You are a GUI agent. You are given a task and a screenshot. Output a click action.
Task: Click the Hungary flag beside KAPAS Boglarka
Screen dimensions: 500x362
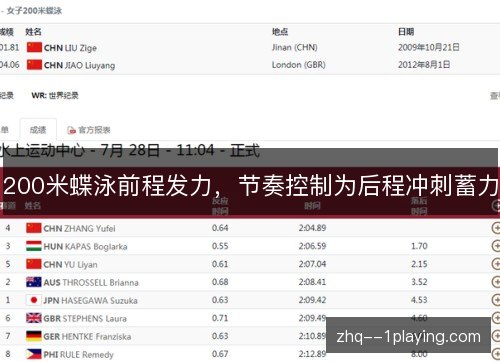[x=34, y=246]
